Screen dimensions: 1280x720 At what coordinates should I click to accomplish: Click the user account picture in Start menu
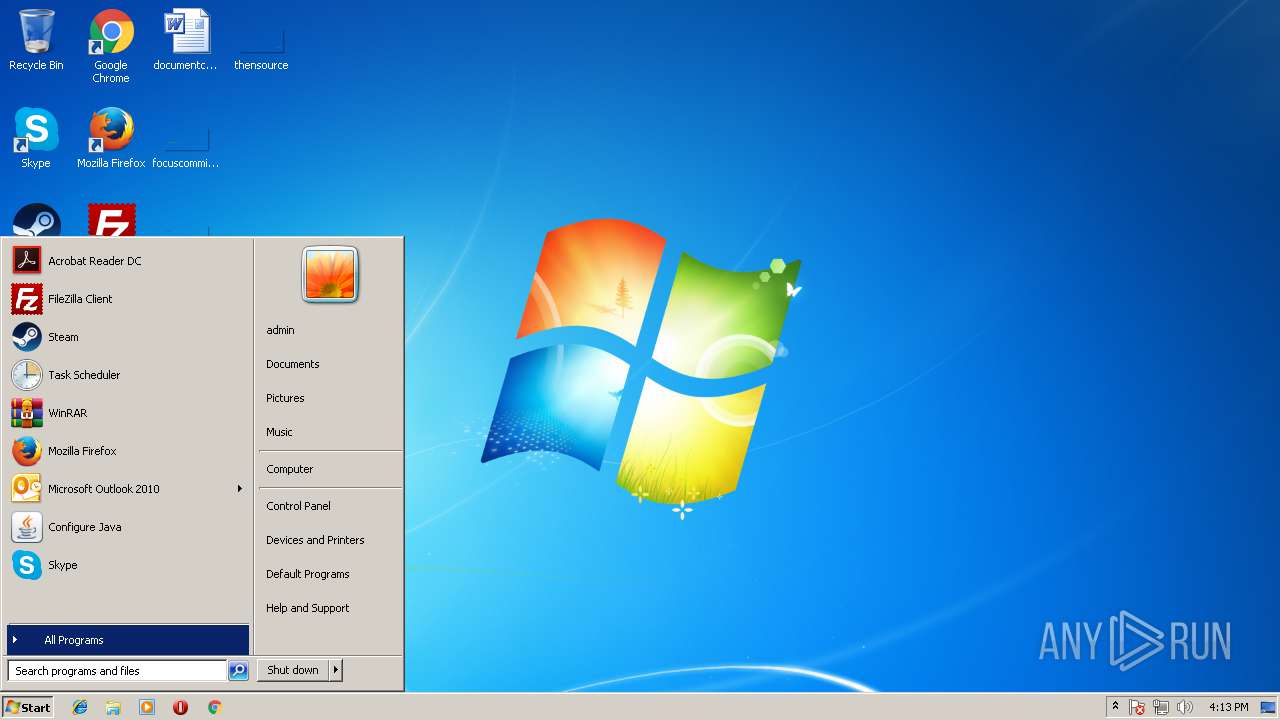tap(330, 274)
